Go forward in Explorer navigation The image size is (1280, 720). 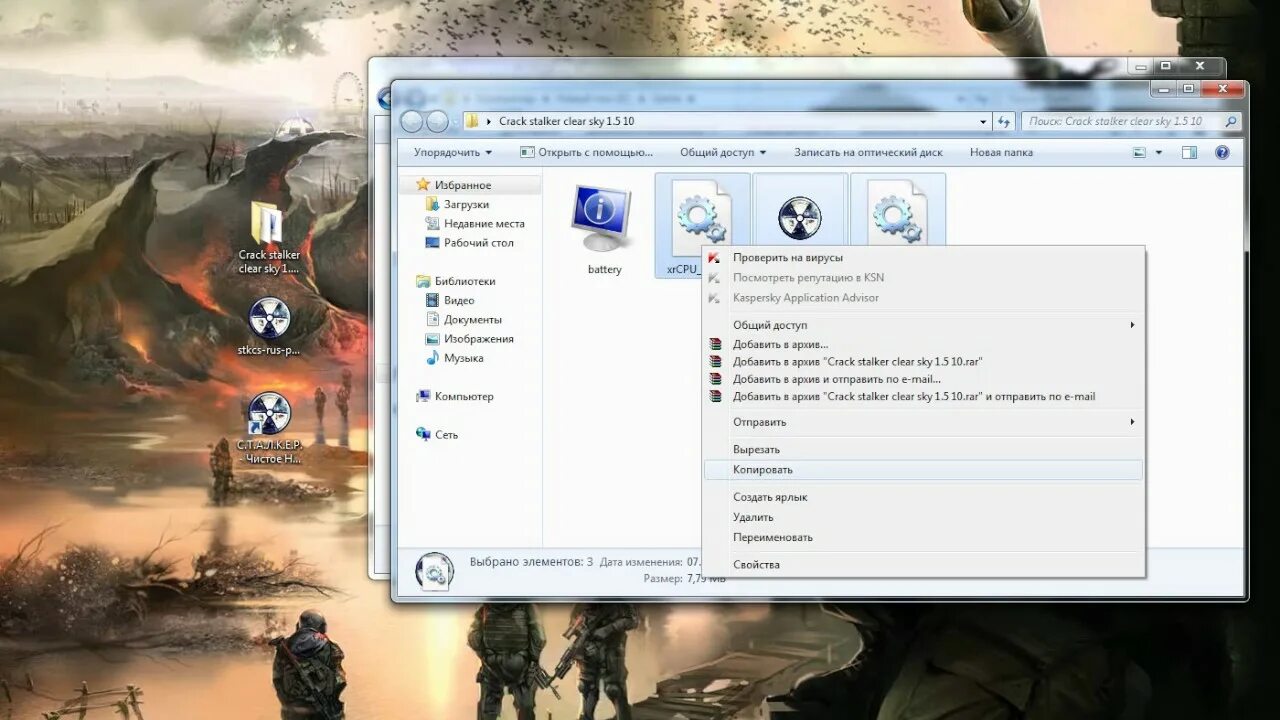click(437, 121)
